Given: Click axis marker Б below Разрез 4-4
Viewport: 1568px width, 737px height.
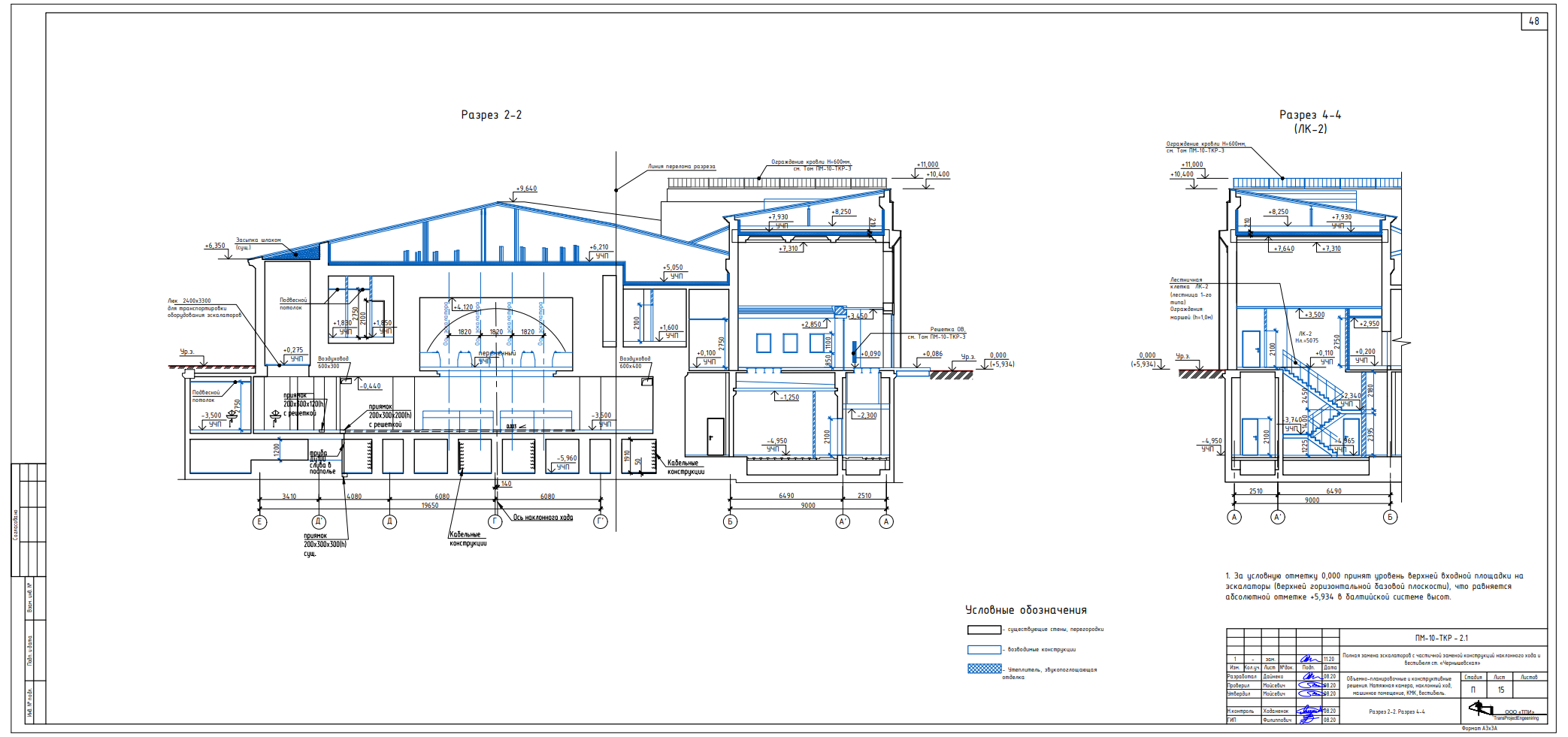Looking at the screenshot, I should click(1390, 517).
